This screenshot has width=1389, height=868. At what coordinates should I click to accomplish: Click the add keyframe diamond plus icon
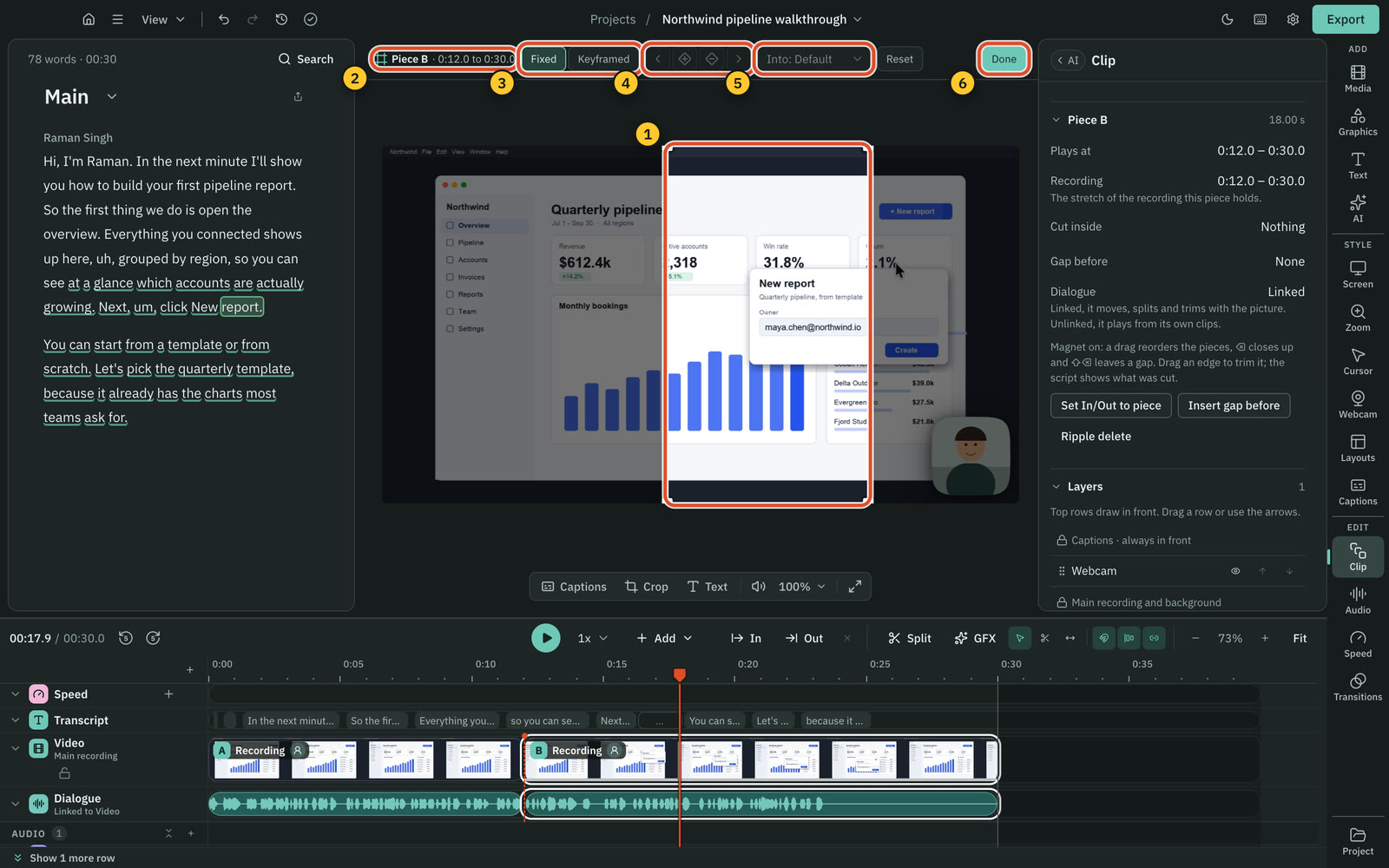pos(685,59)
